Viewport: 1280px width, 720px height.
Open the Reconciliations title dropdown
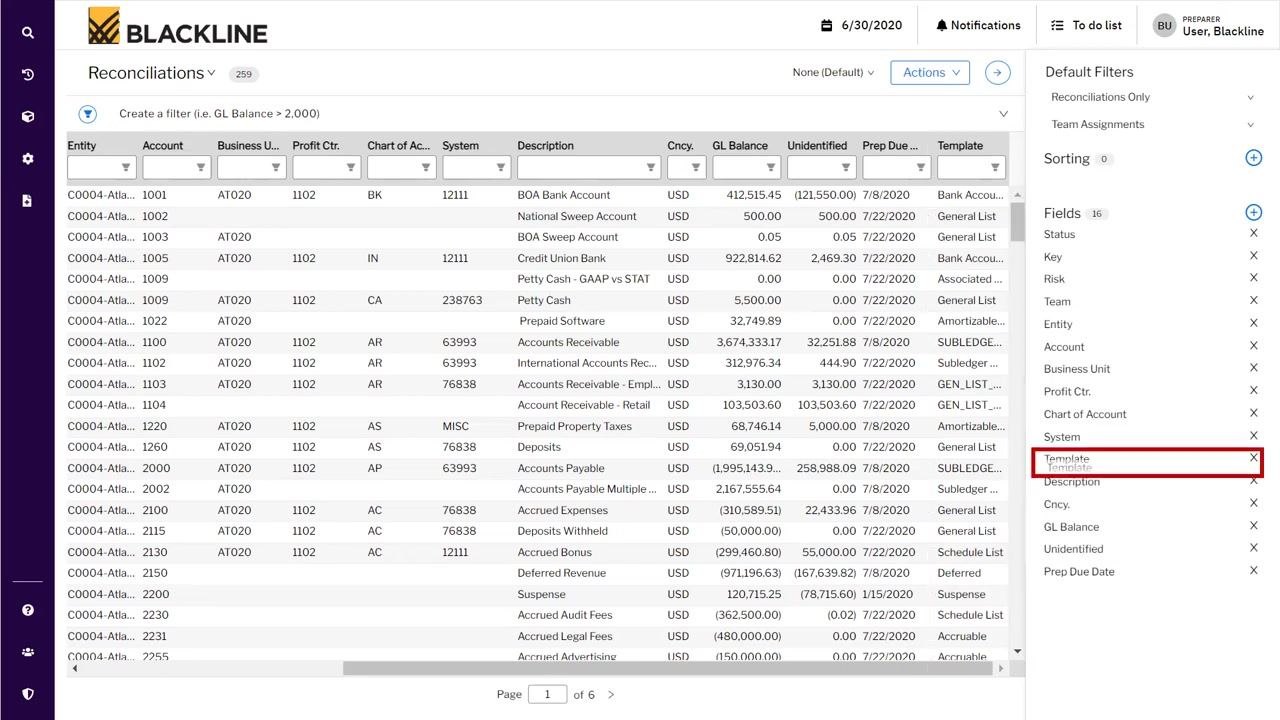coord(151,73)
